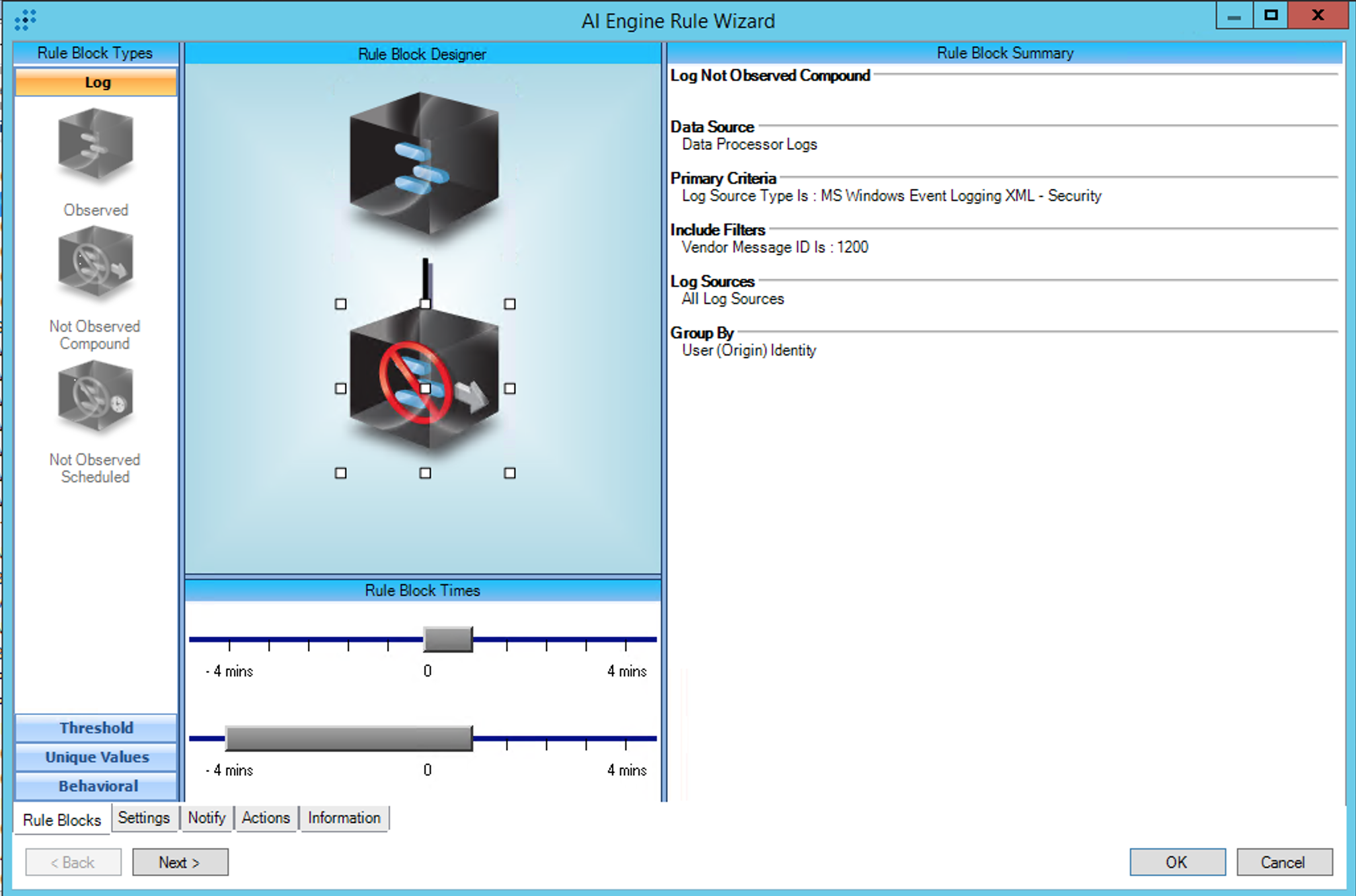Click the connector line between the rule blocks
The height and width of the screenshot is (896, 1356).
(426, 279)
